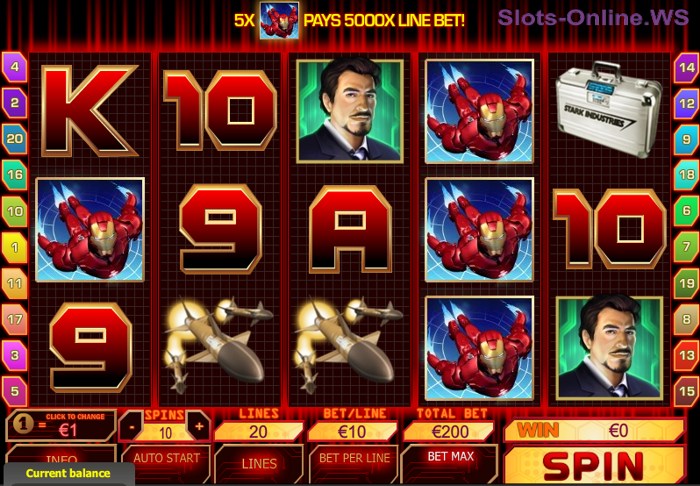Select payline marker number 15
This screenshot has width=700, height=486.
[x=687, y=391]
